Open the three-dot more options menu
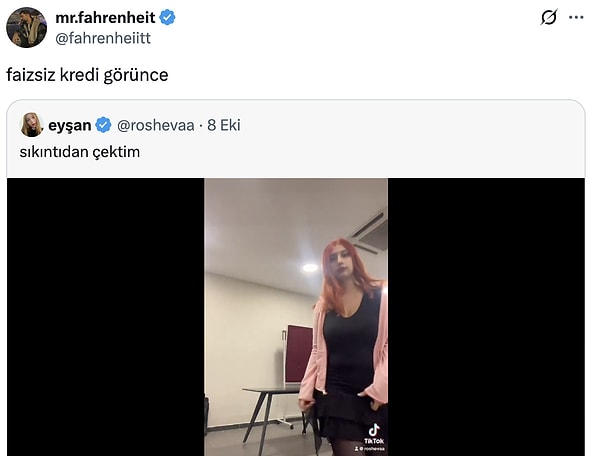This screenshot has width=600, height=456. tap(576, 18)
